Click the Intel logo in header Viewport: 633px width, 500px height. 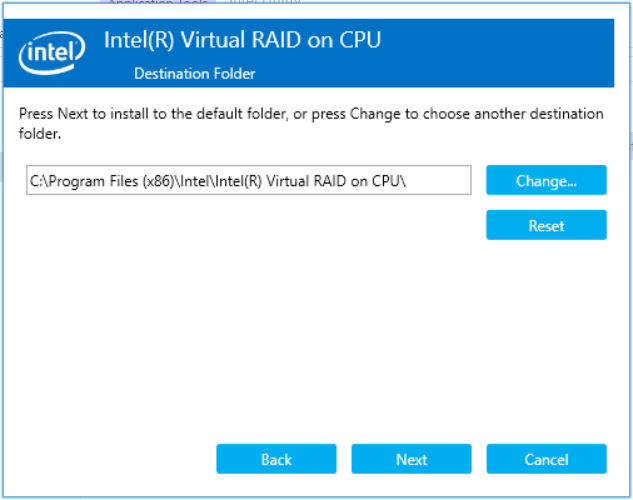[52, 52]
